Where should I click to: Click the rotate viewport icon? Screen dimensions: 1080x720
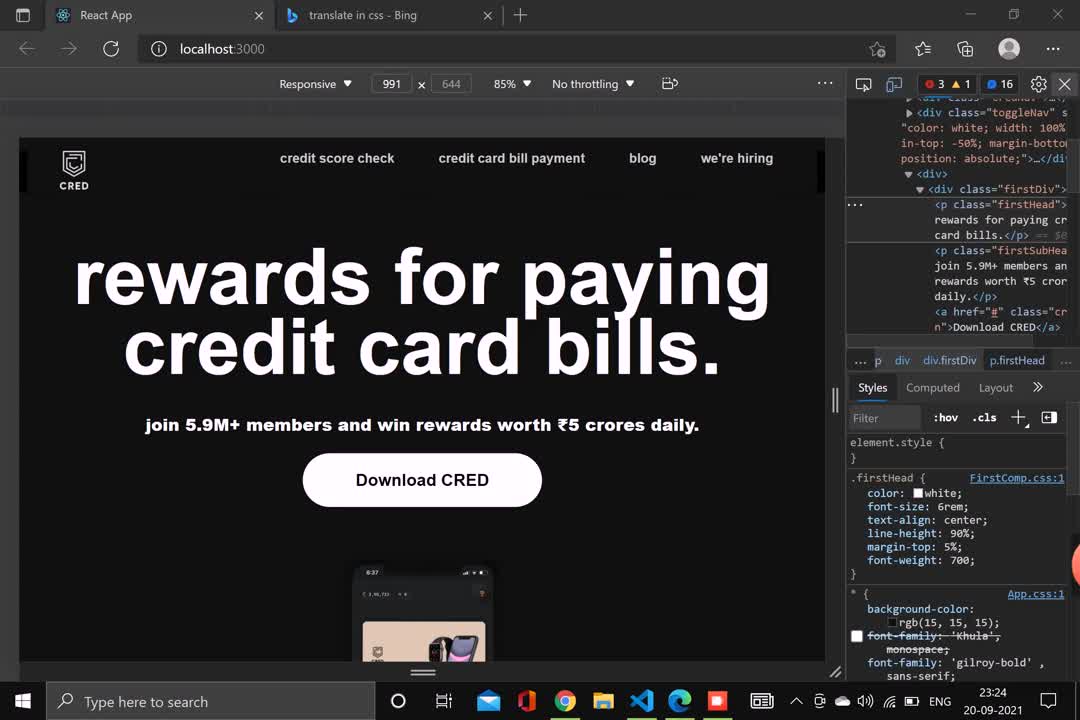click(670, 84)
